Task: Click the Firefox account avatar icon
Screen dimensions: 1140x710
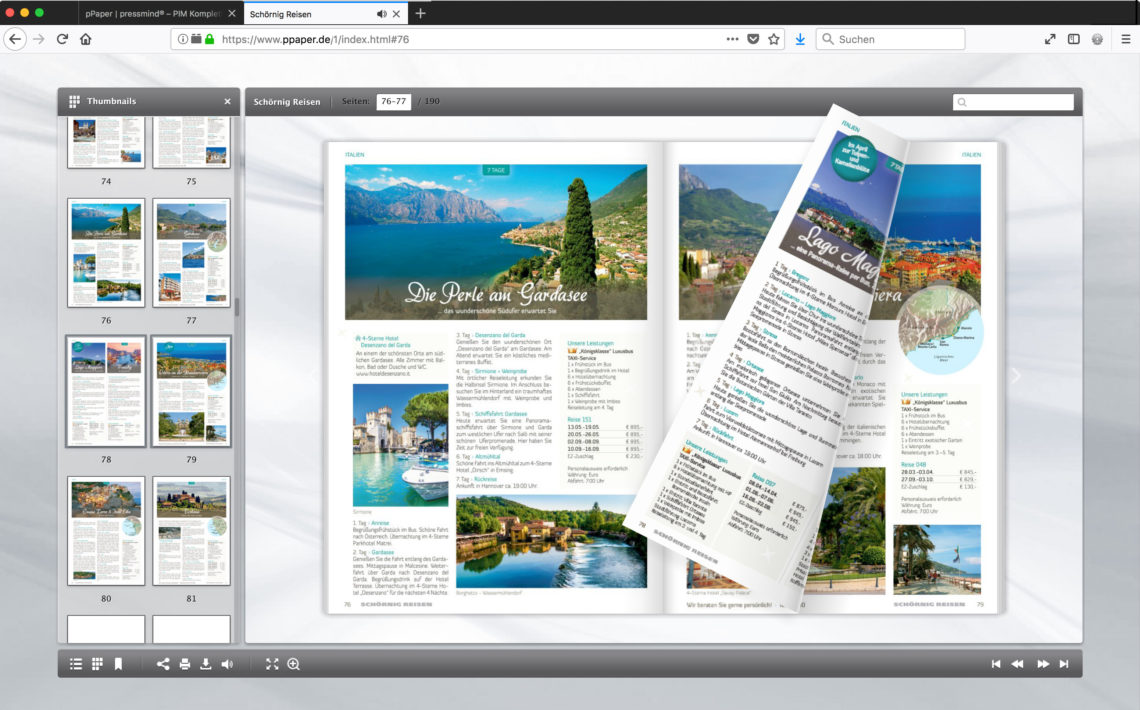Action: (x=1097, y=39)
